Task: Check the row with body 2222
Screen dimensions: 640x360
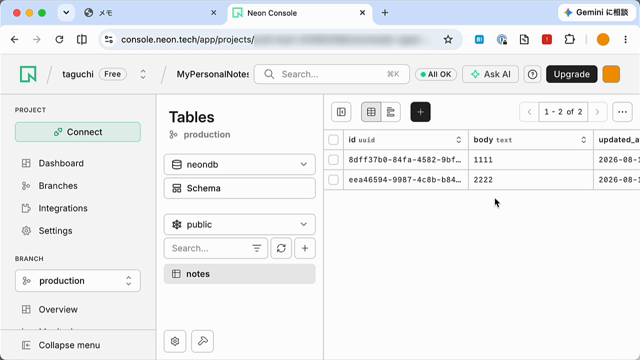Action: (x=333, y=180)
